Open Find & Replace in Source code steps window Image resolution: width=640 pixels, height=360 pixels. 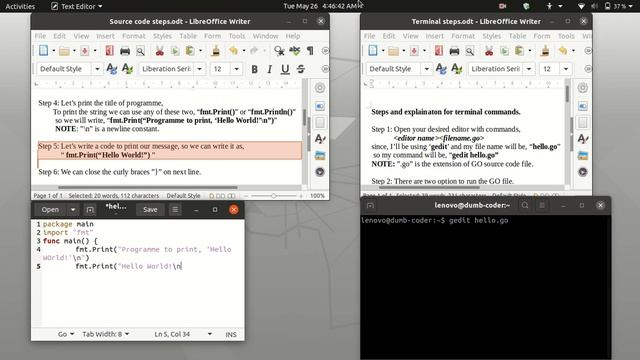(x=279, y=51)
